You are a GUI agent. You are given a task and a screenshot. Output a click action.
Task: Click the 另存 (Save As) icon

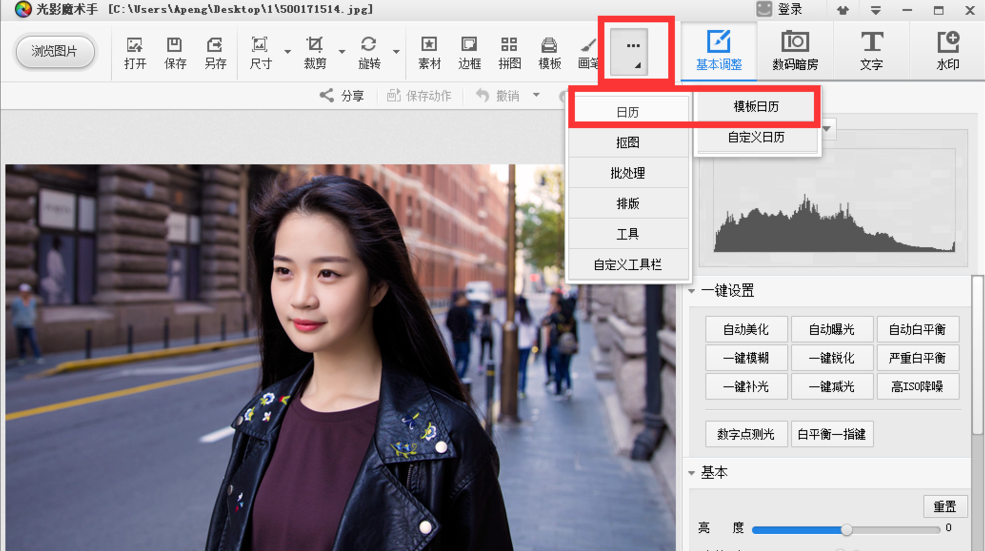tap(215, 46)
